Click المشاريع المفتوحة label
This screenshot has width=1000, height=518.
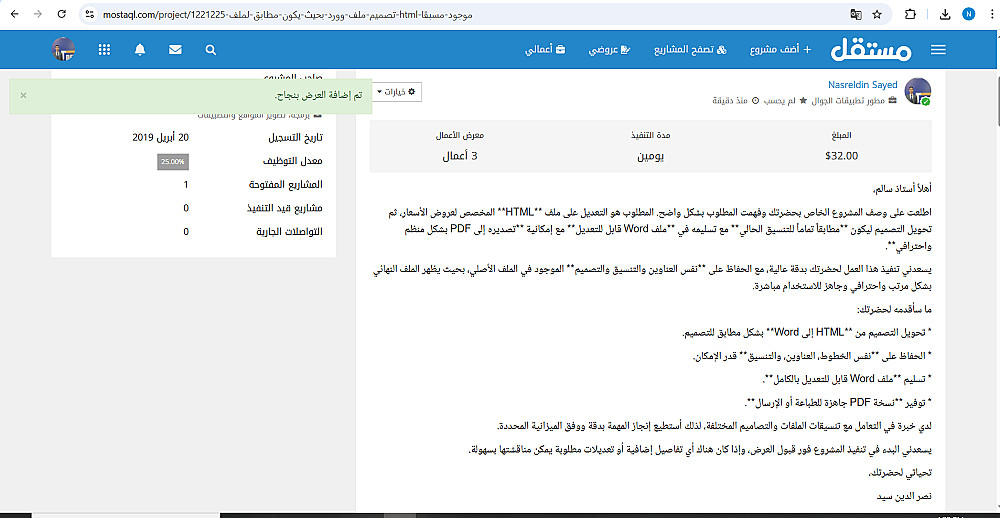(x=284, y=184)
